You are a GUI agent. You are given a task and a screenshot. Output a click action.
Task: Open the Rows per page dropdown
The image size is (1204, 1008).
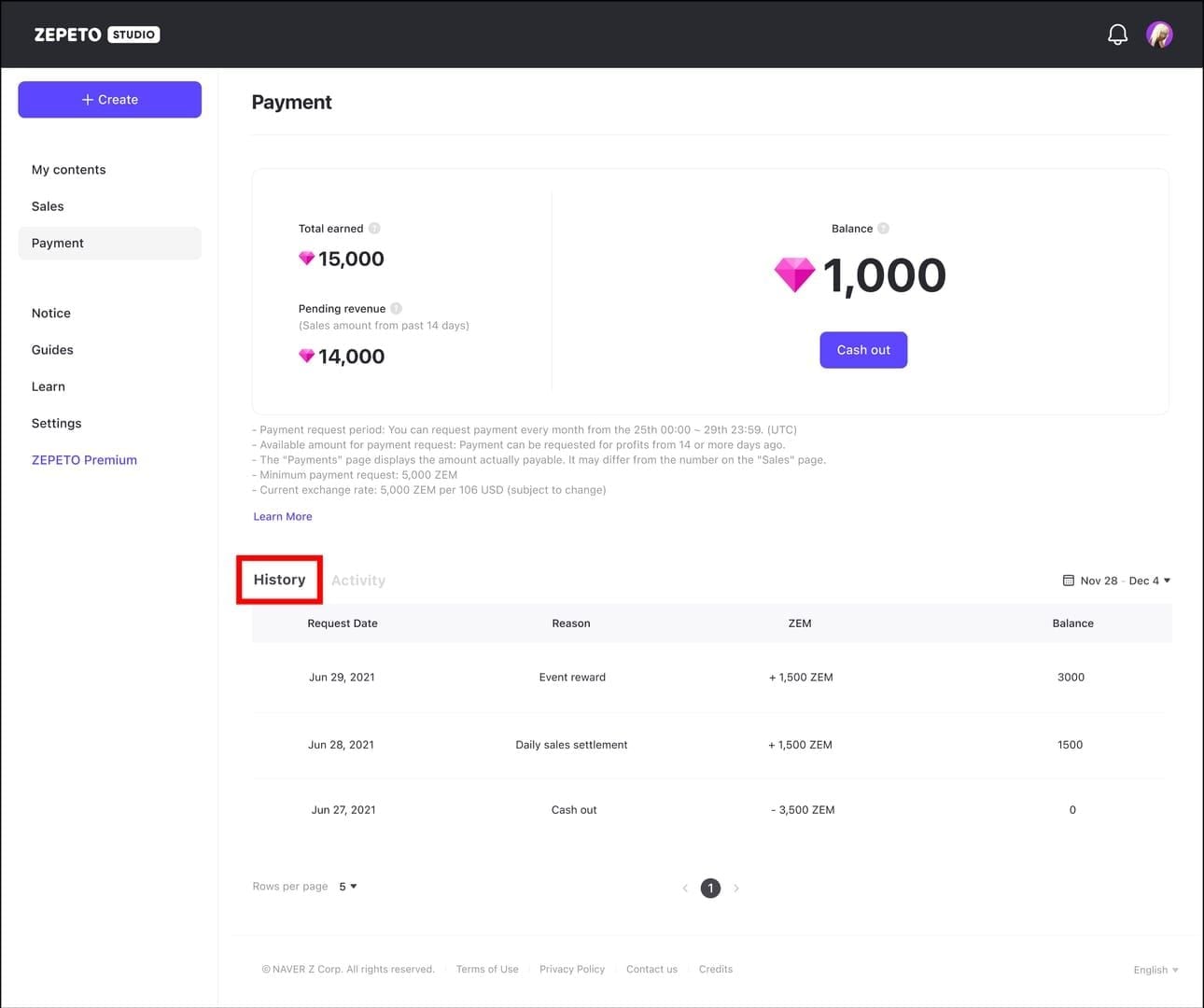click(346, 886)
